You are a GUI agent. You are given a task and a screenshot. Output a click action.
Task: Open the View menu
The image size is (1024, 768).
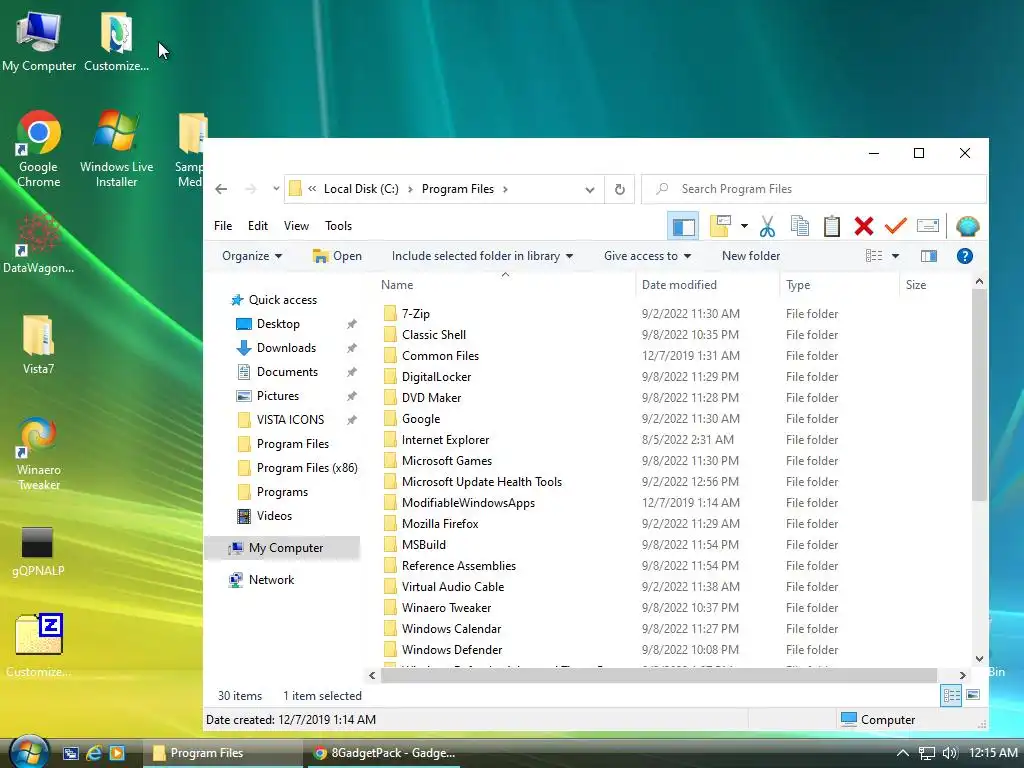tap(296, 226)
